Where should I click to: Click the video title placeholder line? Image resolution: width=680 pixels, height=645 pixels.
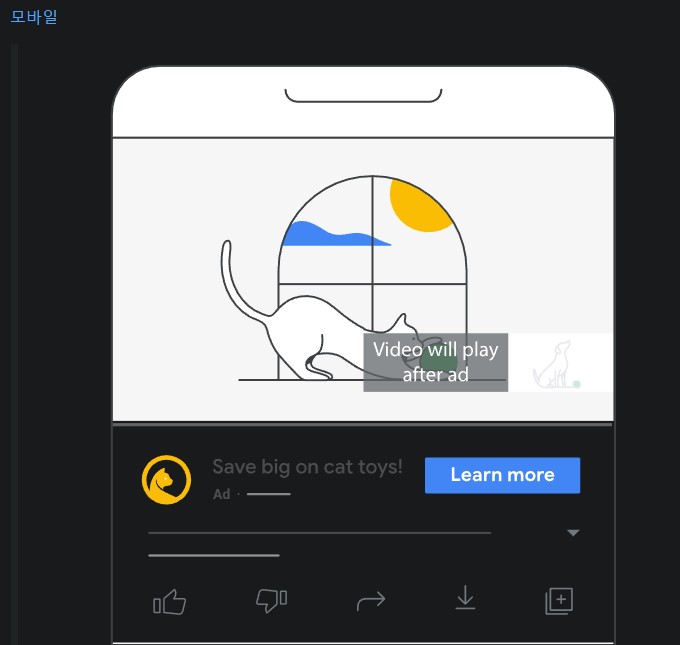pyautogui.click(x=319, y=533)
